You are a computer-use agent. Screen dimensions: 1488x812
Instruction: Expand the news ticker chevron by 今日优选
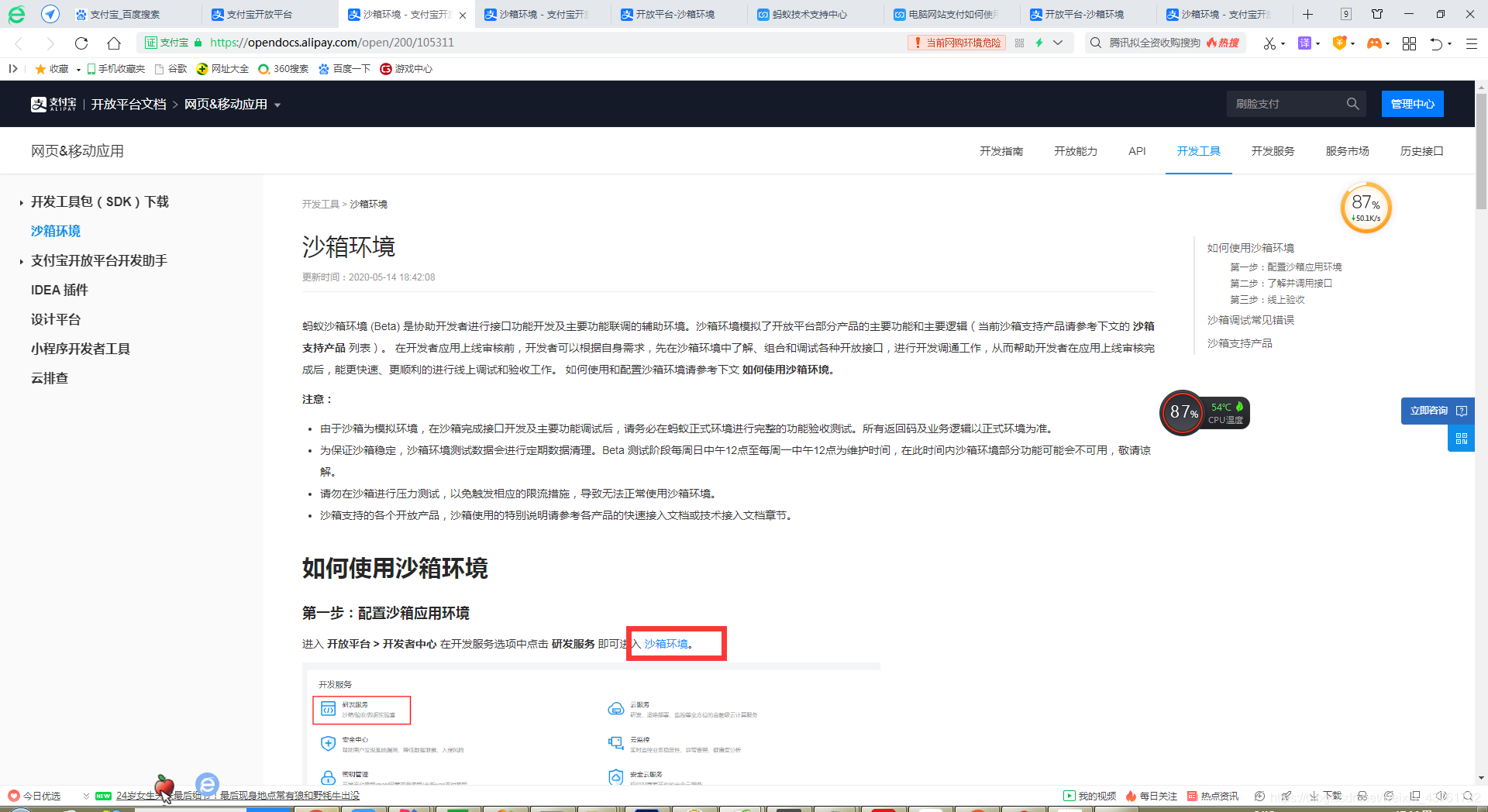click(86, 796)
